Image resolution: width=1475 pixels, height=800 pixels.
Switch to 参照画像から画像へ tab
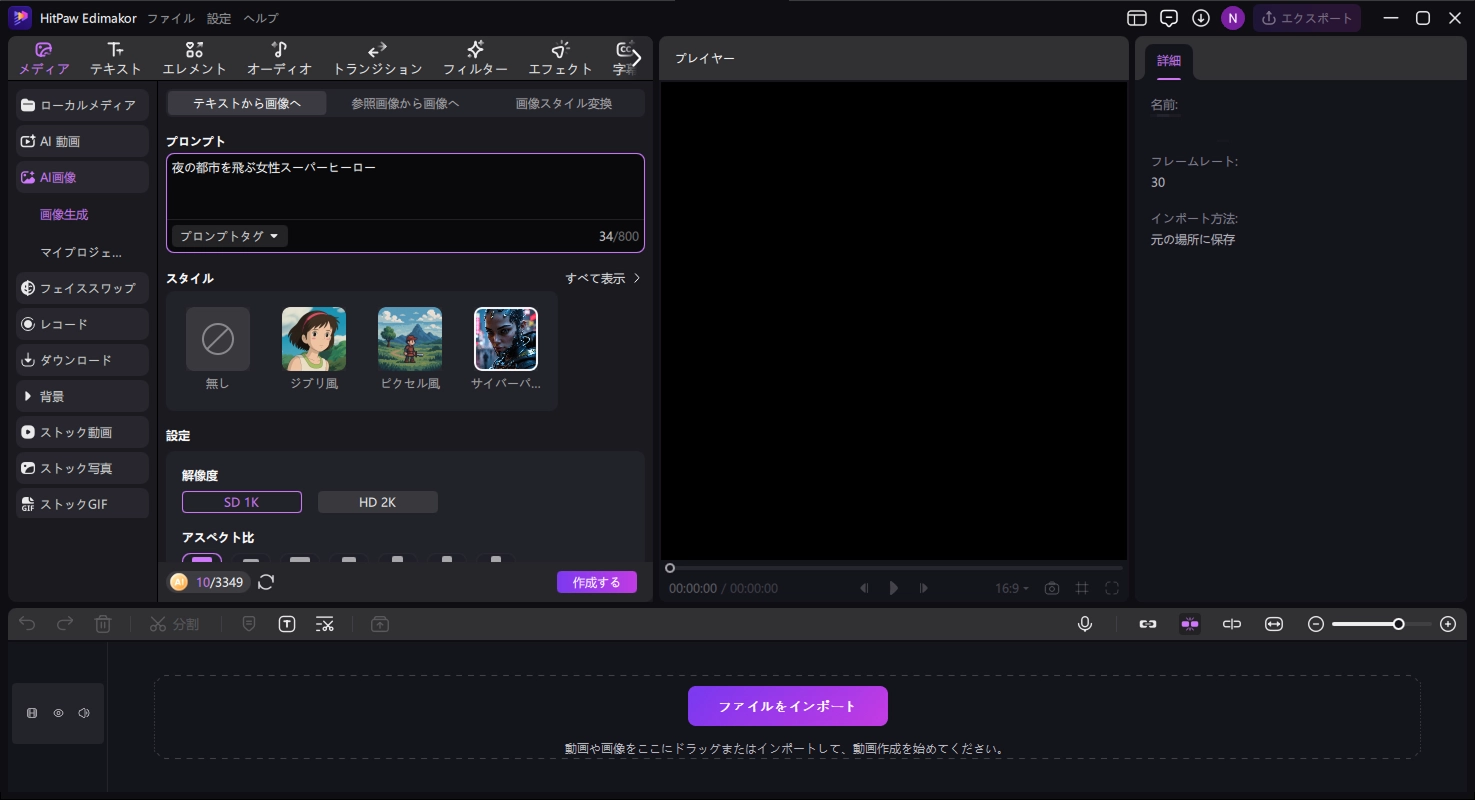405,103
